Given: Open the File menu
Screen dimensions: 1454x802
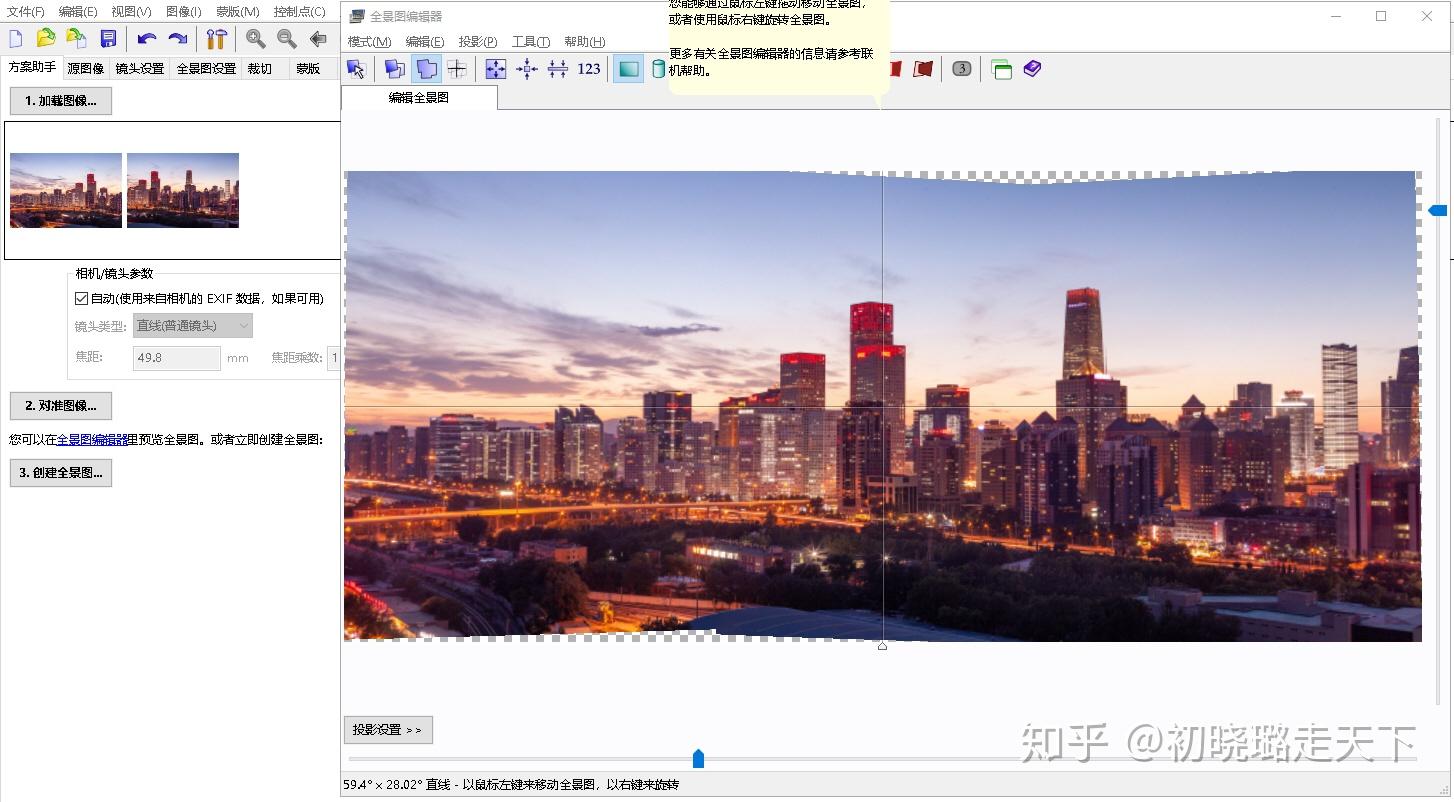Looking at the screenshot, I should click(25, 12).
